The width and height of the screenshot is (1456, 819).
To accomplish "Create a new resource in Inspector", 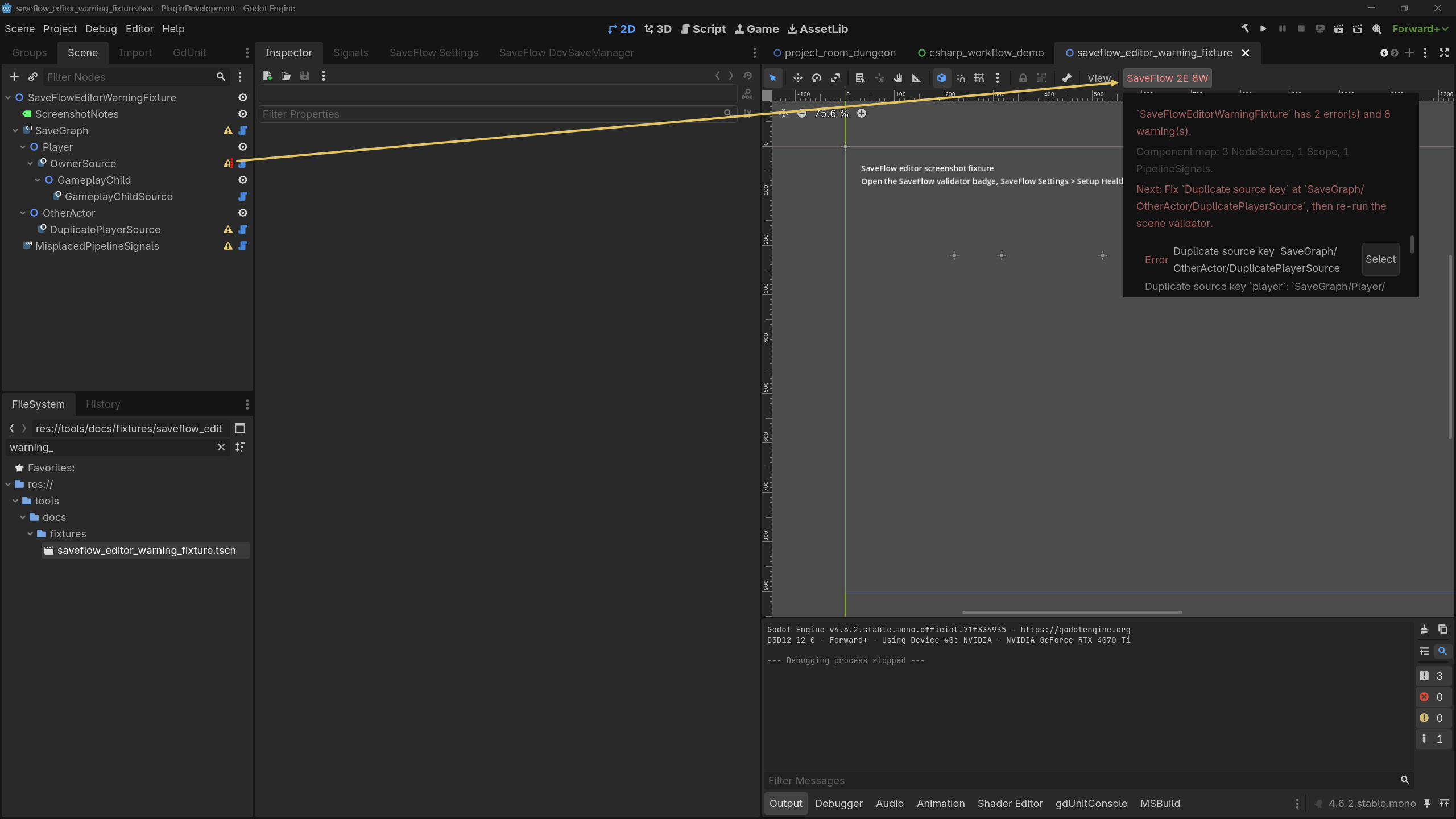I will click(x=267, y=76).
